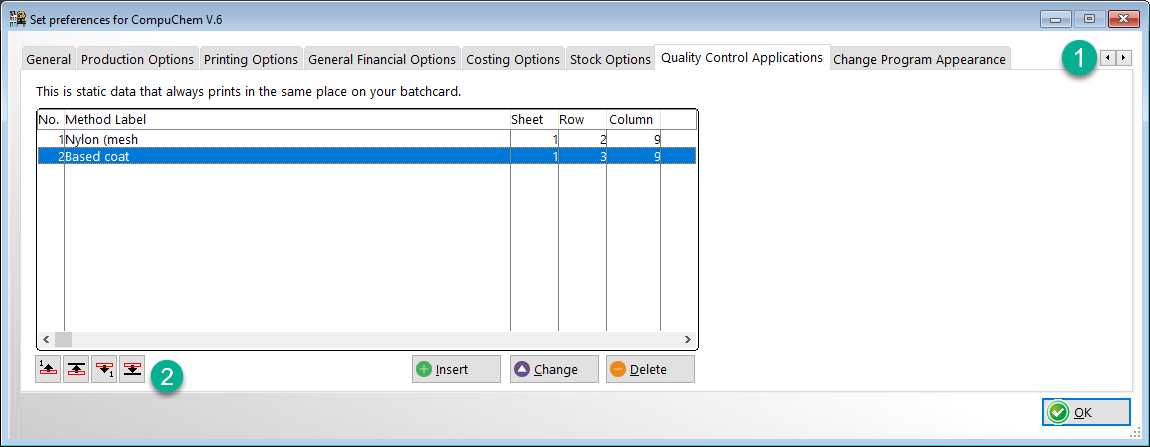
Task: Close the Set preferences window
Action: [x=1122, y=19]
